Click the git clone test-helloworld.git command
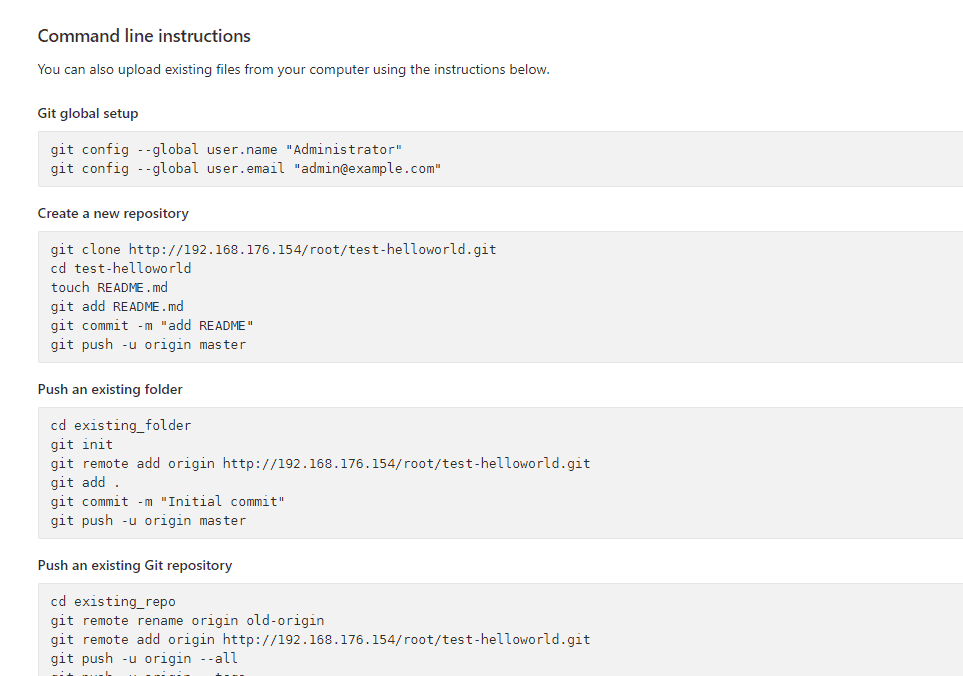963x676 pixels. click(x=273, y=249)
